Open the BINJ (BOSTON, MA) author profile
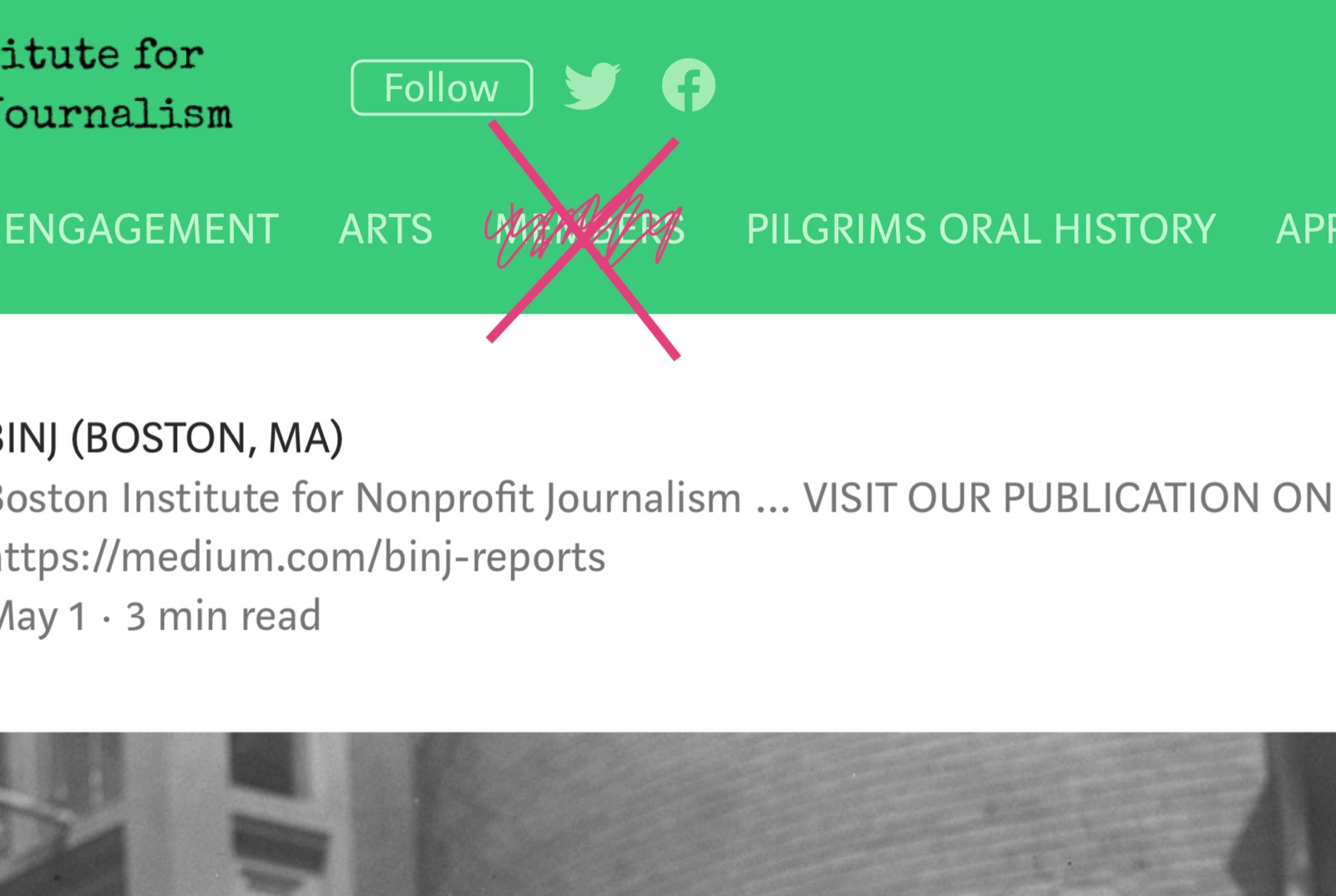This screenshot has height=896, width=1336. (171, 438)
